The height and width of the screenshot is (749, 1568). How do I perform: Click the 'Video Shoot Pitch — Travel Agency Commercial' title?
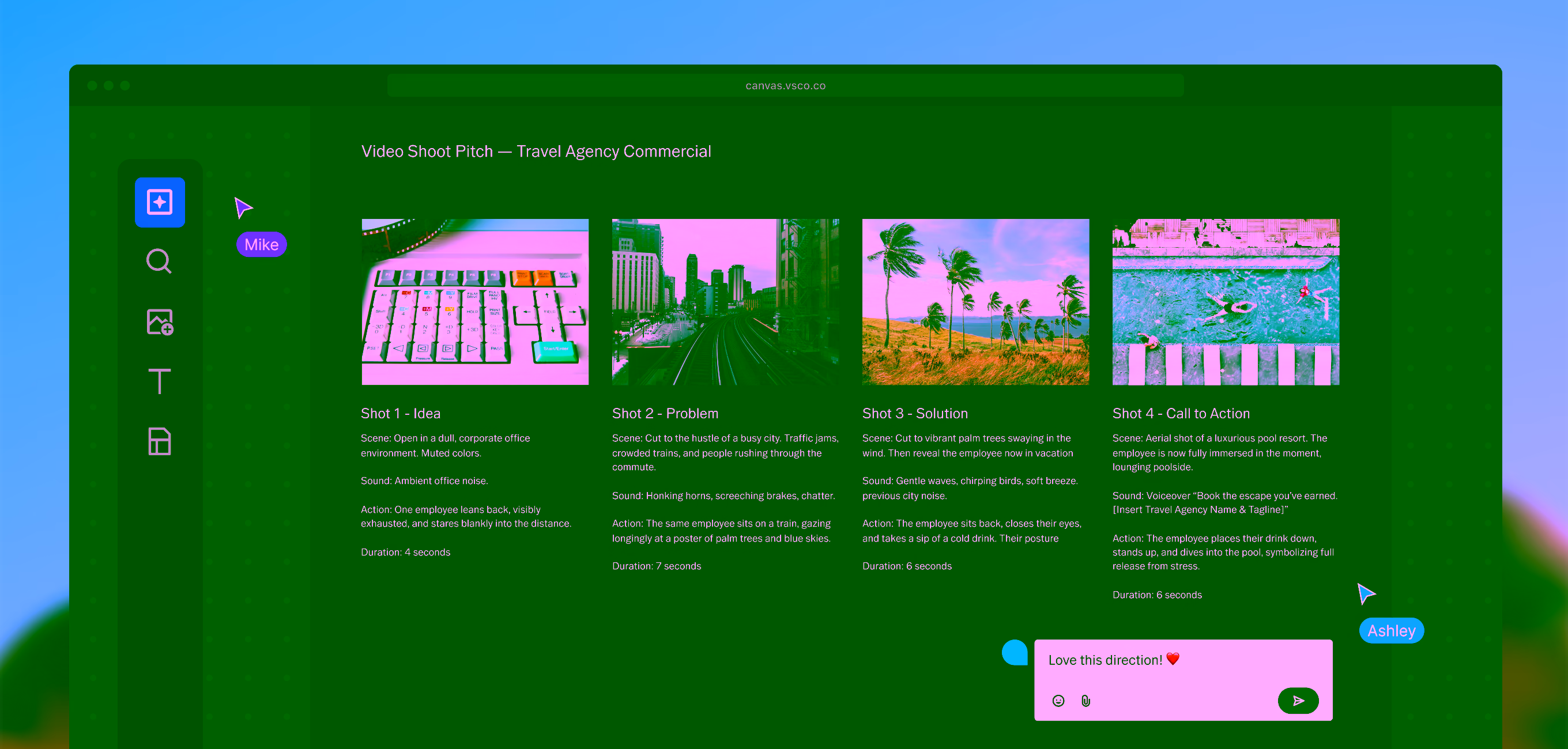536,152
